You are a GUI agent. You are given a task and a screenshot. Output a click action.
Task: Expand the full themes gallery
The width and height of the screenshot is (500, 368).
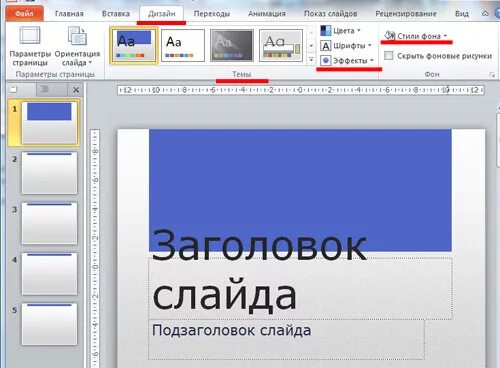pos(311,59)
